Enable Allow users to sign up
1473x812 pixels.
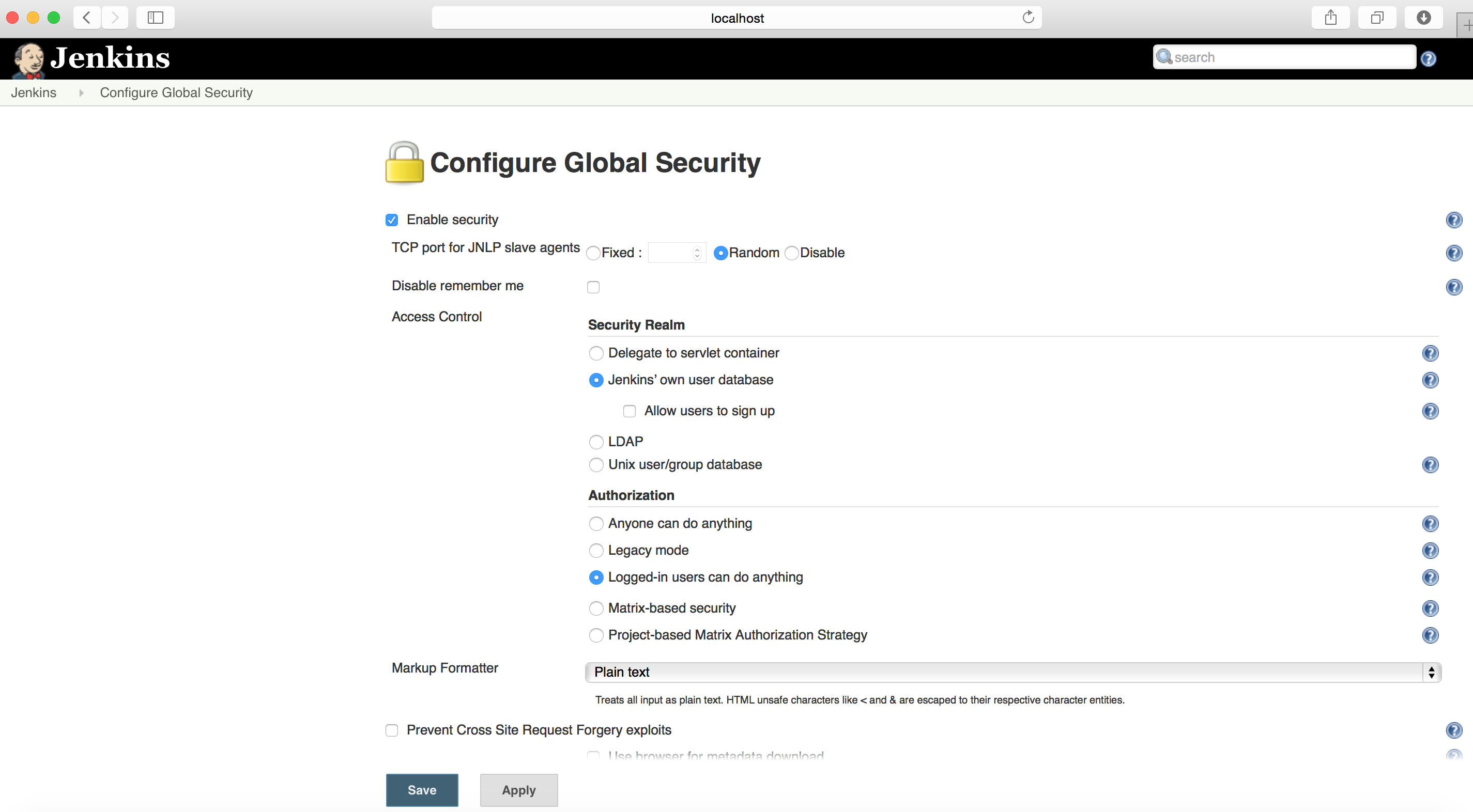point(629,411)
